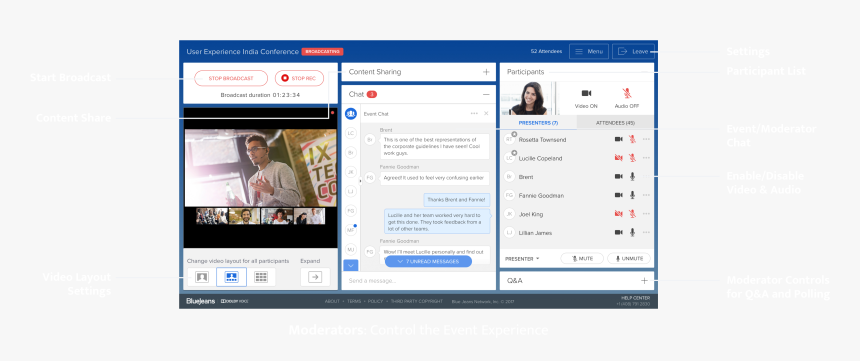This screenshot has width=860, height=361.
Task: Click the chat list down-arrow button
Action: pyautogui.click(x=351, y=265)
